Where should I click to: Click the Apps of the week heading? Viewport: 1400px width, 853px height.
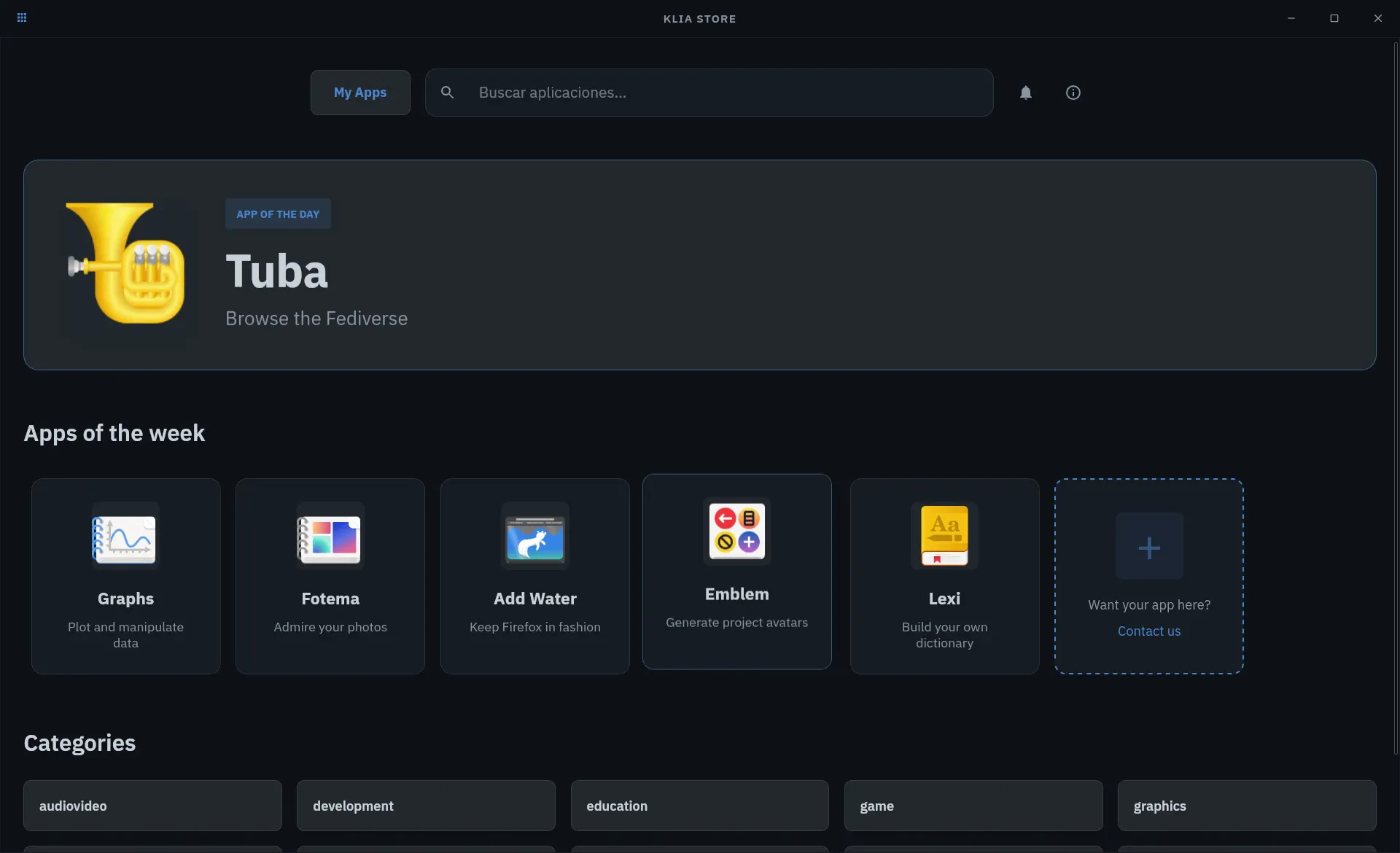click(x=114, y=433)
